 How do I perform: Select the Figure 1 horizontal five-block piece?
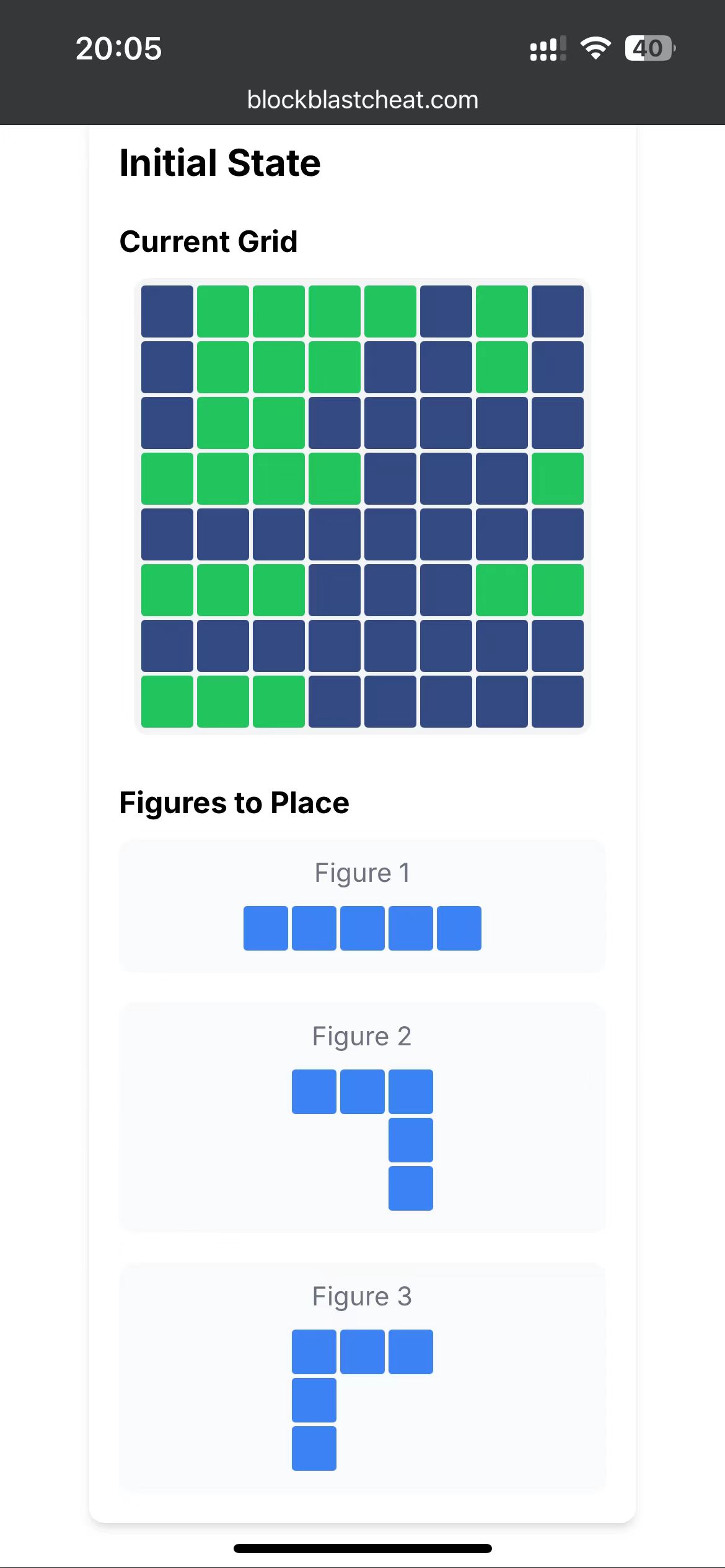(362, 928)
